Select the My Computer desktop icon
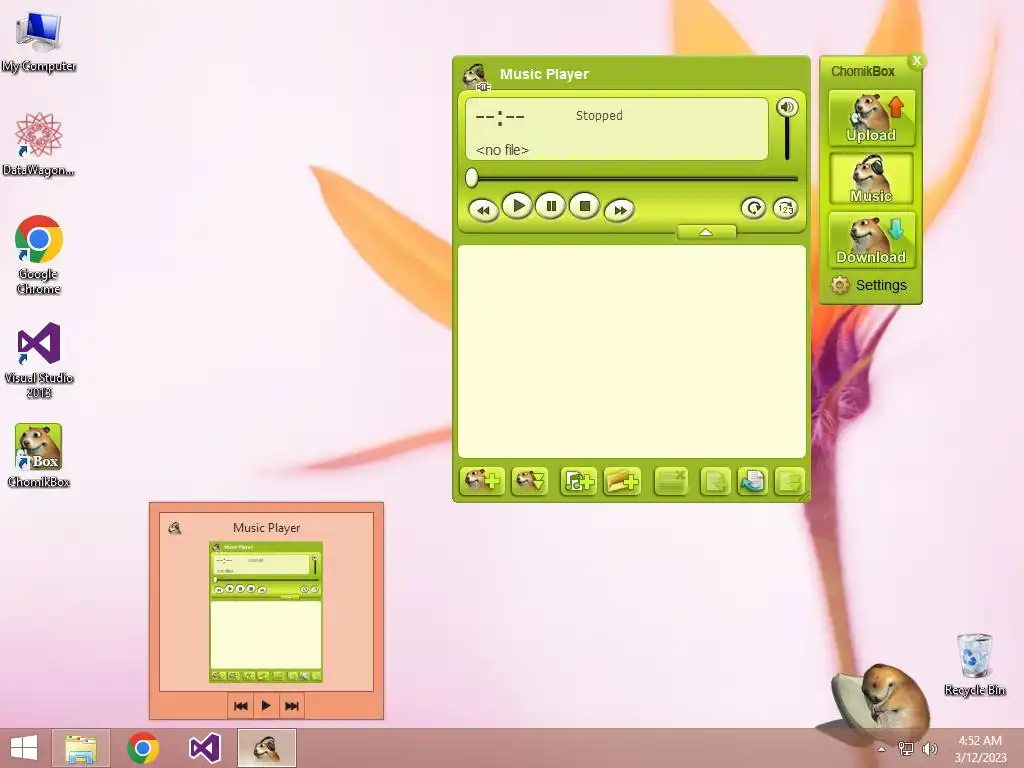The image size is (1024, 768). (39, 43)
